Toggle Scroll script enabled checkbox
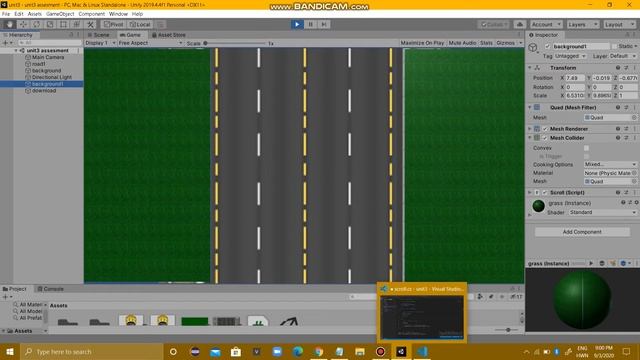The width and height of the screenshot is (640, 360). point(545,193)
